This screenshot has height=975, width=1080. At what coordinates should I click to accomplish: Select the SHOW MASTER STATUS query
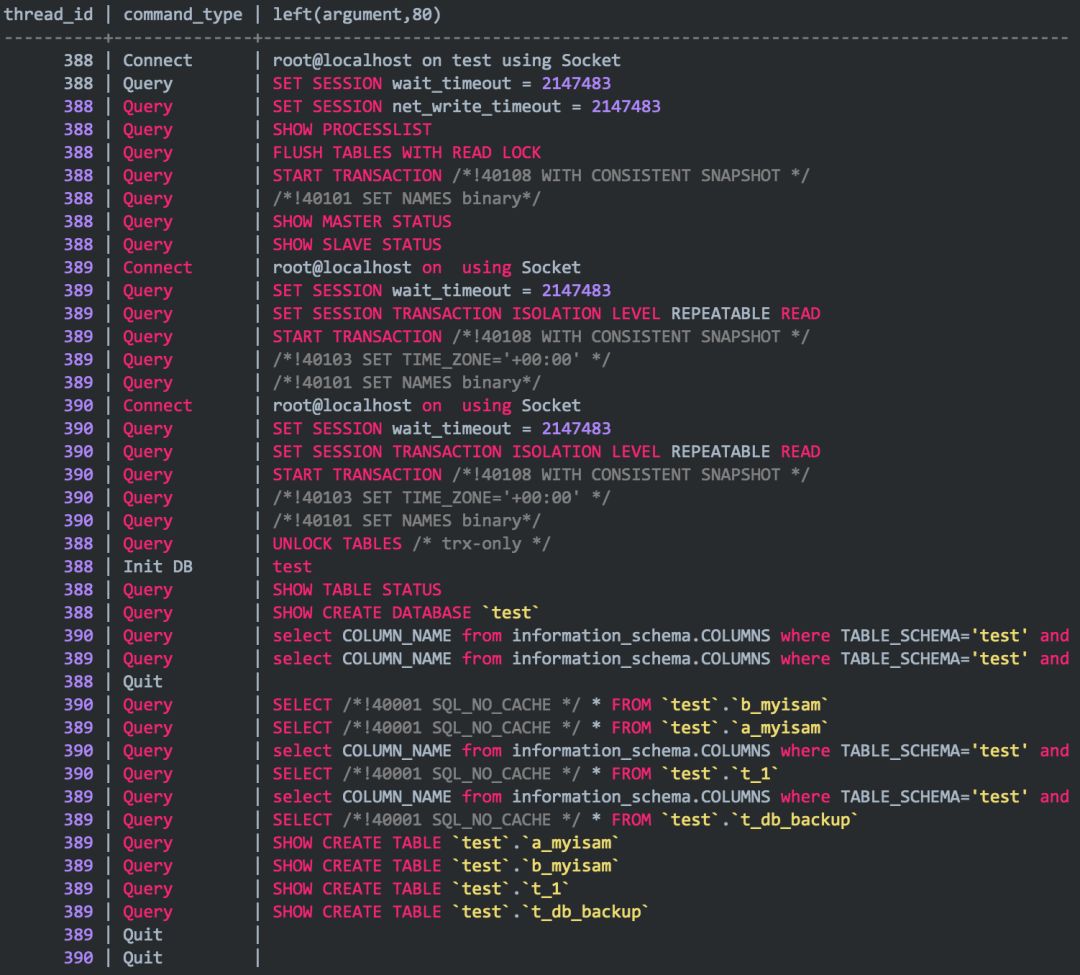(x=361, y=222)
